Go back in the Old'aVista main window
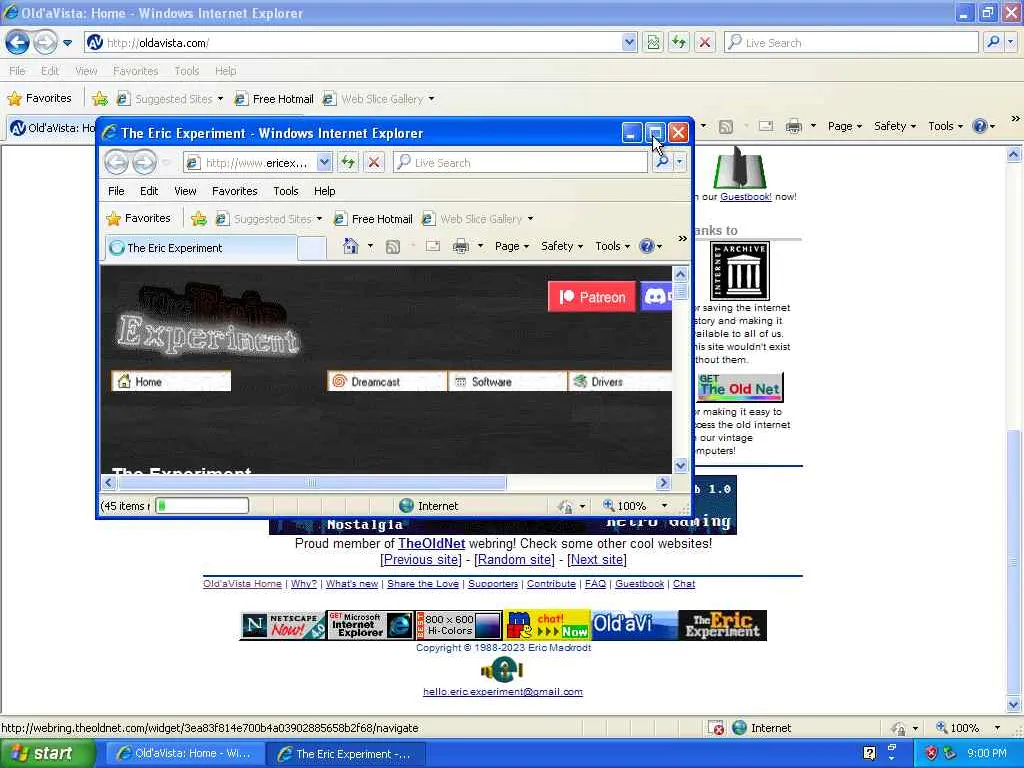Image resolution: width=1024 pixels, height=768 pixels. tap(18, 43)
